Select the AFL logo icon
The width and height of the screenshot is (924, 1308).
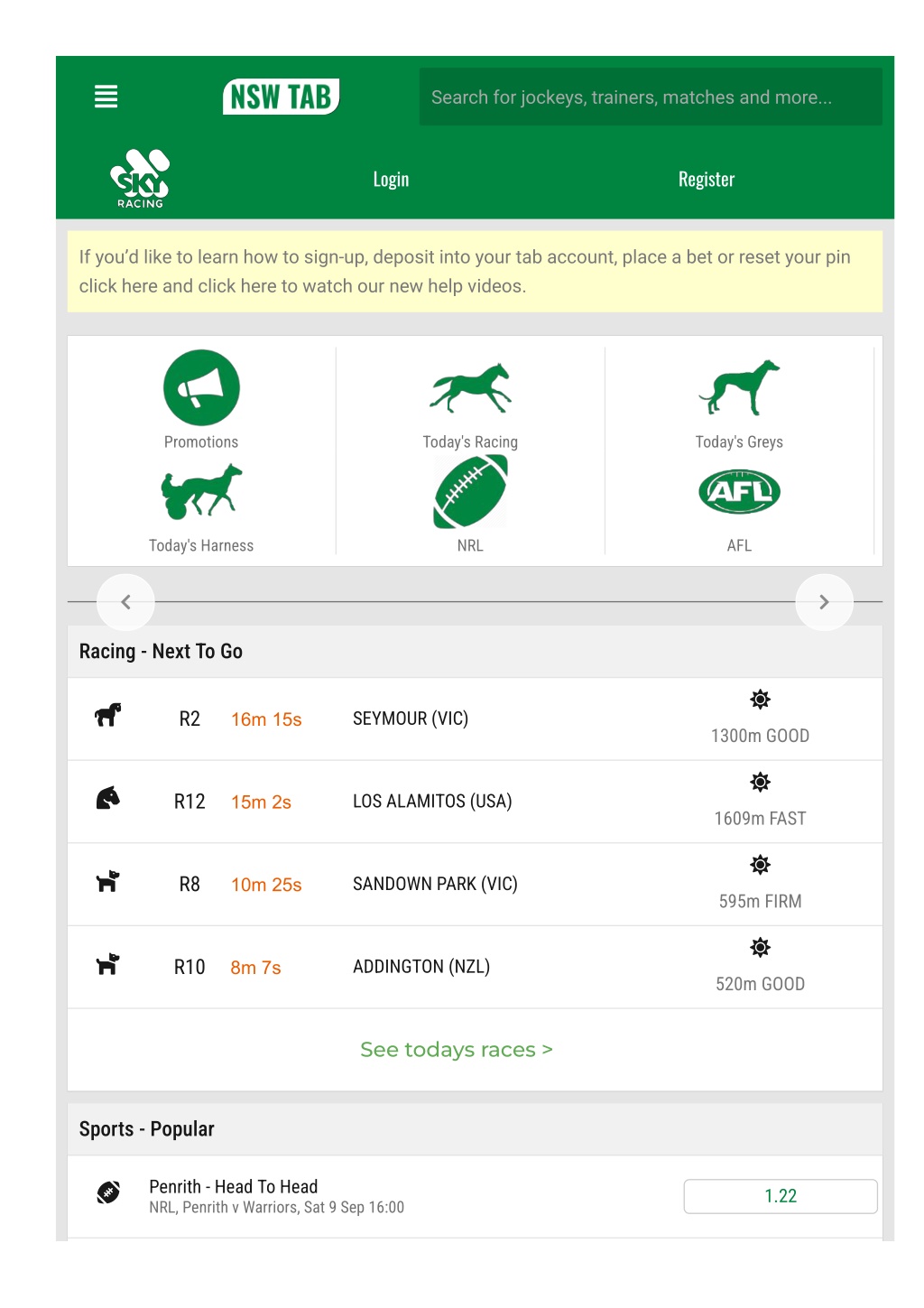click(739, 492)
